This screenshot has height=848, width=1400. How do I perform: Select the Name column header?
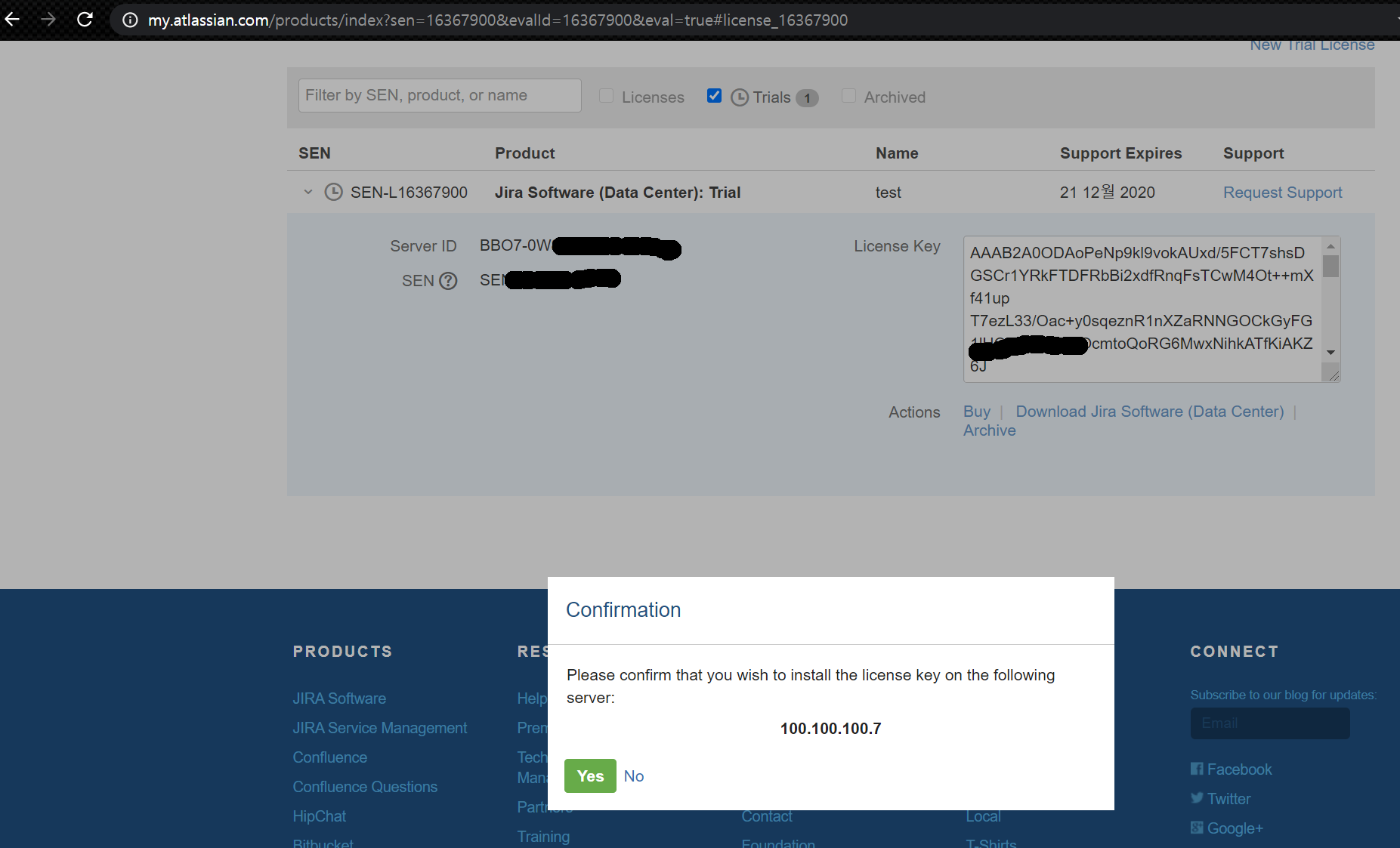point(897,153)
